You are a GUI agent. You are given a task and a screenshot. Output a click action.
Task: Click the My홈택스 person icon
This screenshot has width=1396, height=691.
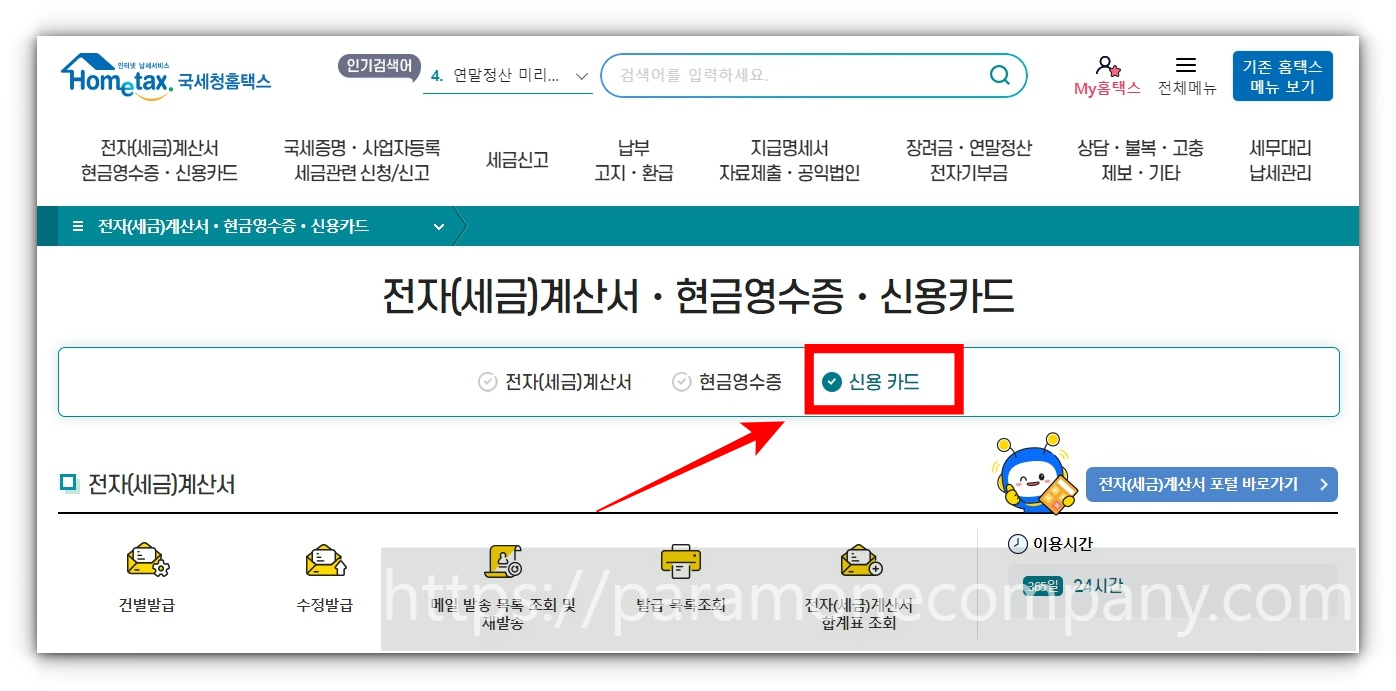(x=1106, y=64)
